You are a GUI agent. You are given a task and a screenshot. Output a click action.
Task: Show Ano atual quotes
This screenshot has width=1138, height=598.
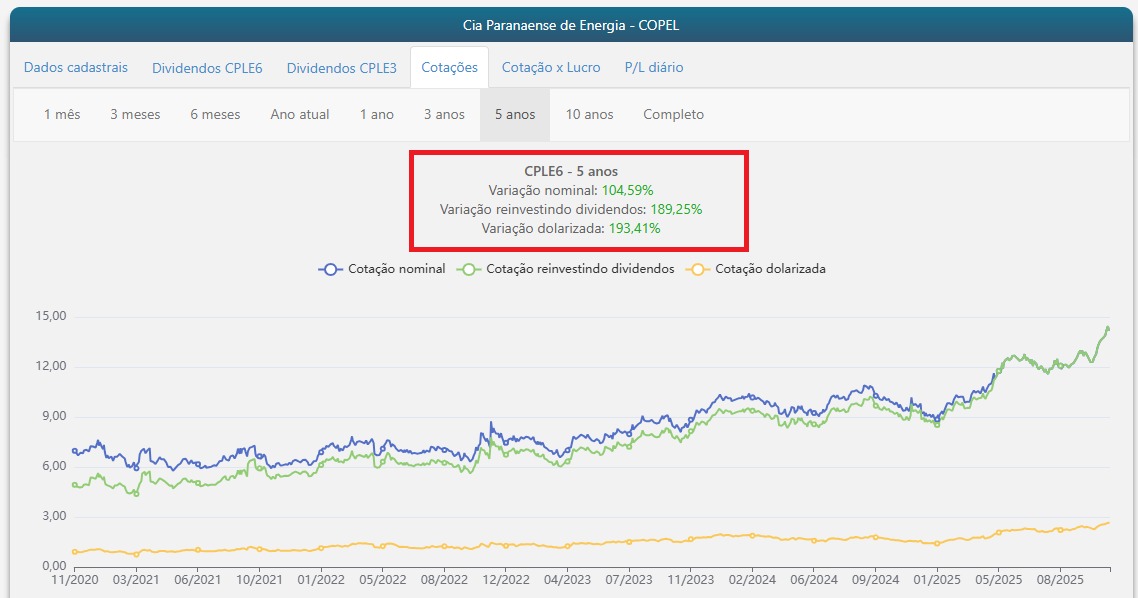pyautogui.click(x=300, y=115)
